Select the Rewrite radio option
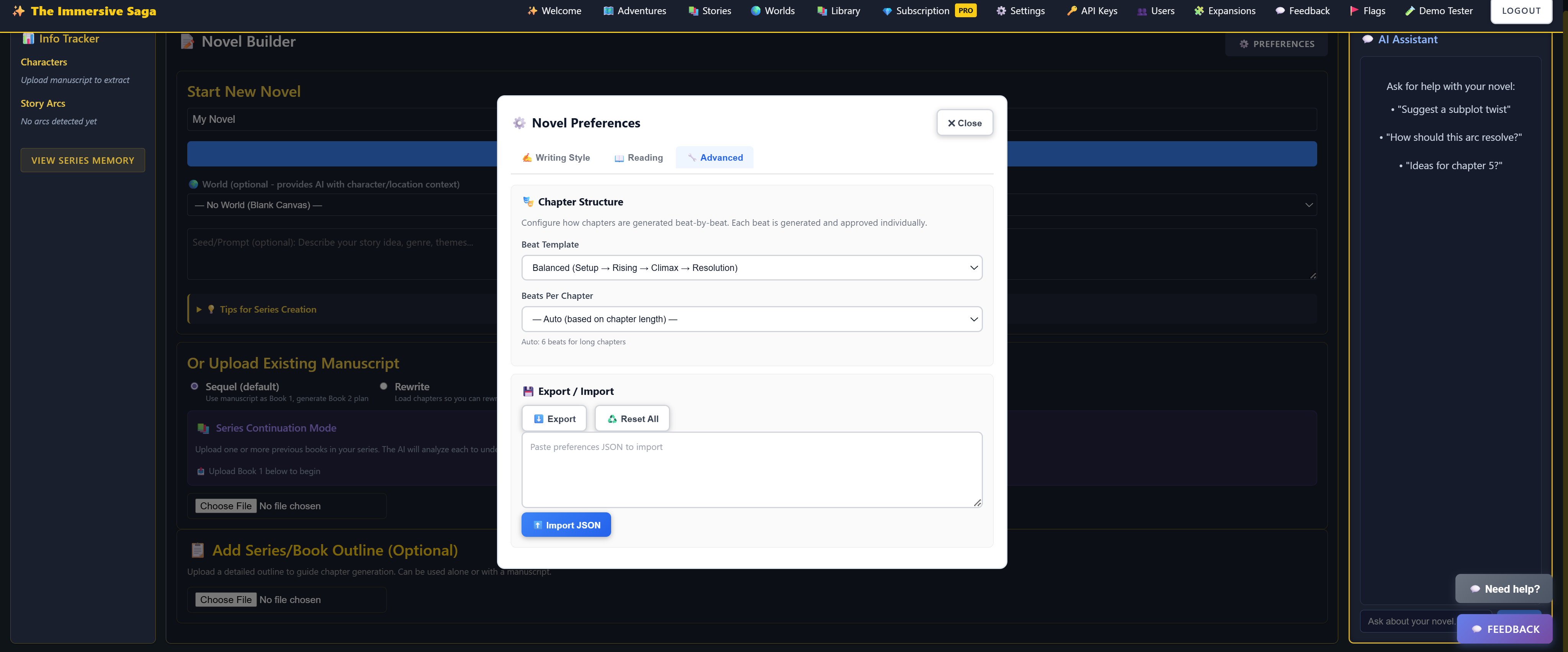Screen dimensions: 1568x652 pyautogui.click(x=383, y=386)
